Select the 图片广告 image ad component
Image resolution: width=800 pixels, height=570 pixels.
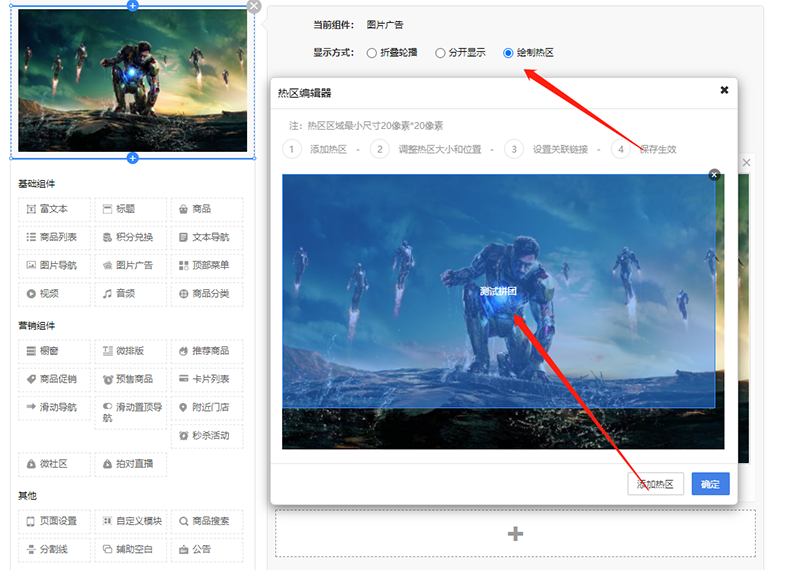pyautogui.click(x=131, y=265)
